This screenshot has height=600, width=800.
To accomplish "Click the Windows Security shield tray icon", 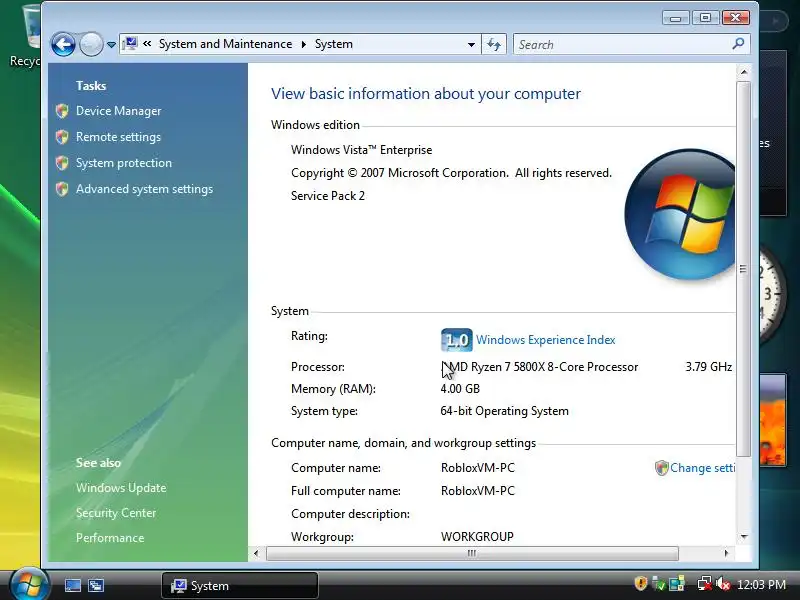I will coord(641,583).
